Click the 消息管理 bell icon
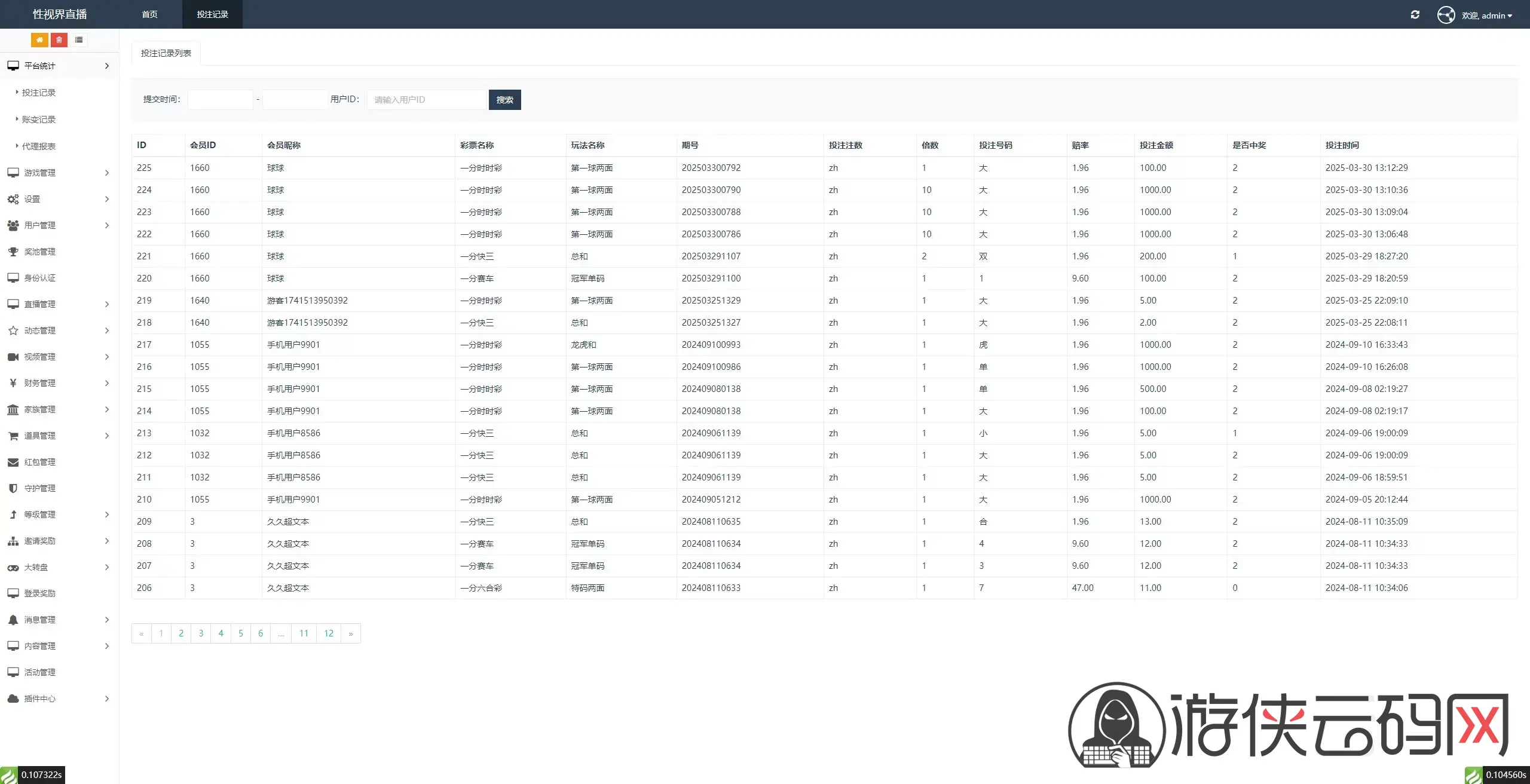Screen dimensions: 1530x784 tap(13, 620)
